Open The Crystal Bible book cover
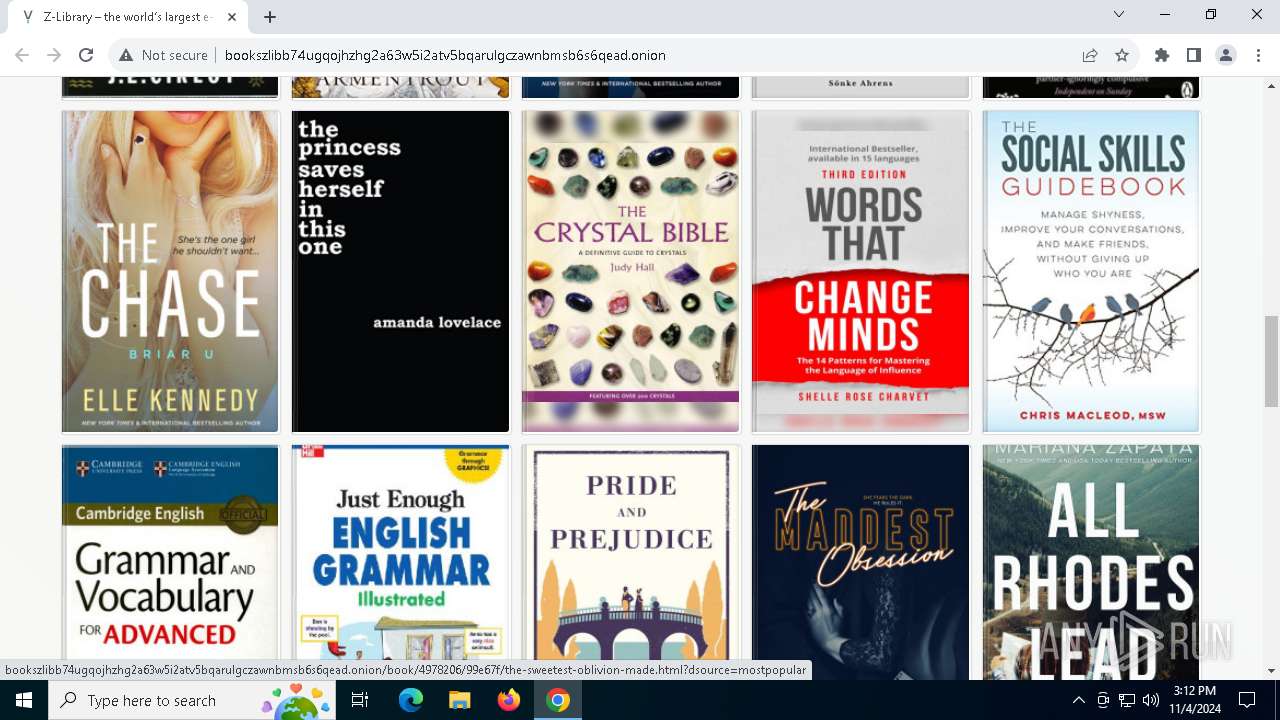Screen dimensions: 1280x720 pos(630,271)
